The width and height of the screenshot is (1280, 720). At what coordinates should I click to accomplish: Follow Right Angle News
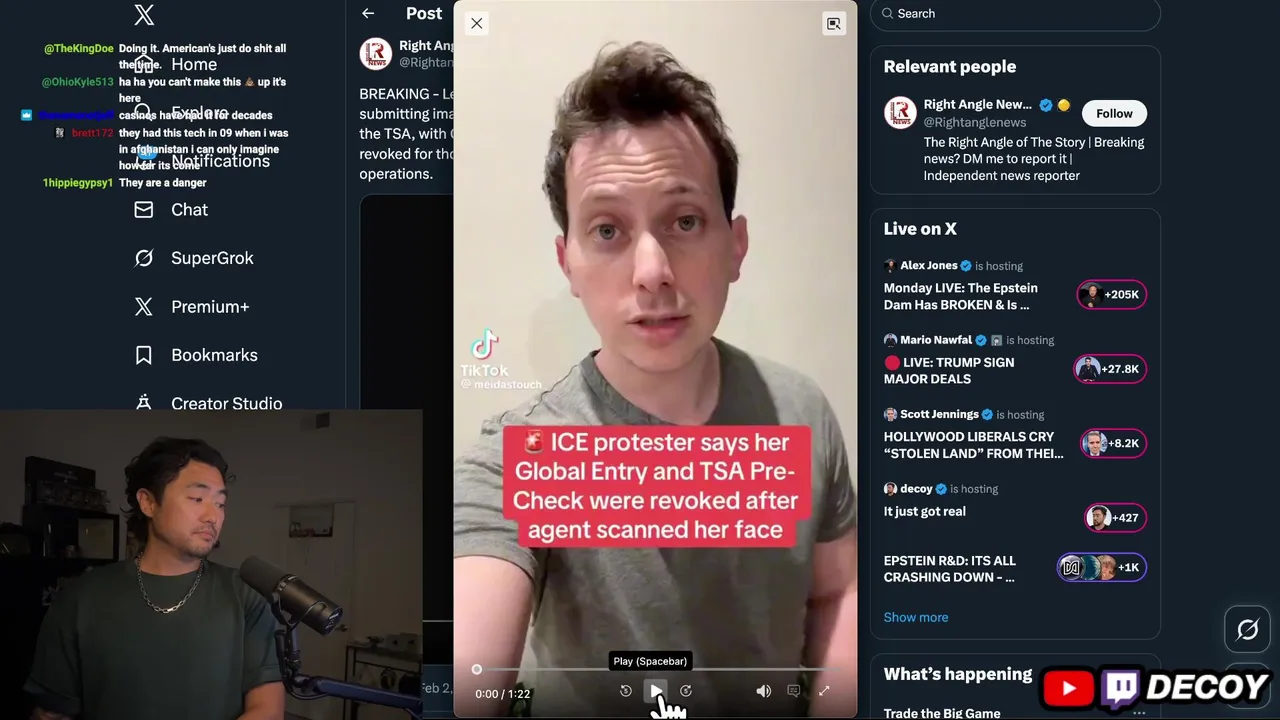click(x=1114, y=113)
